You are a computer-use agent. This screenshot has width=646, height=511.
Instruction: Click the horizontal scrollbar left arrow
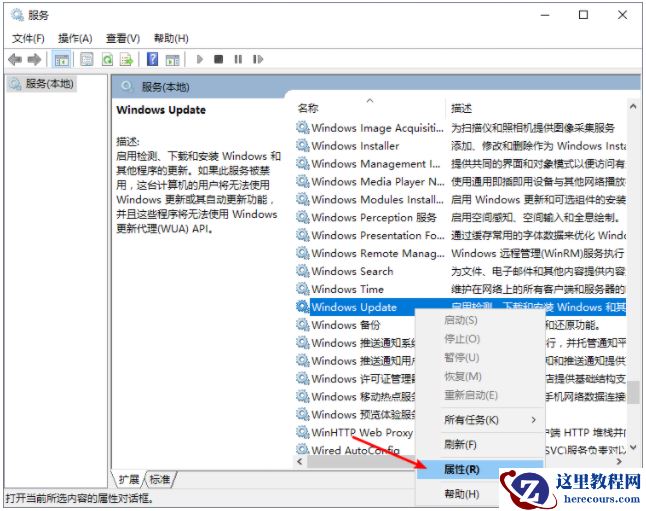coord(300,461)
